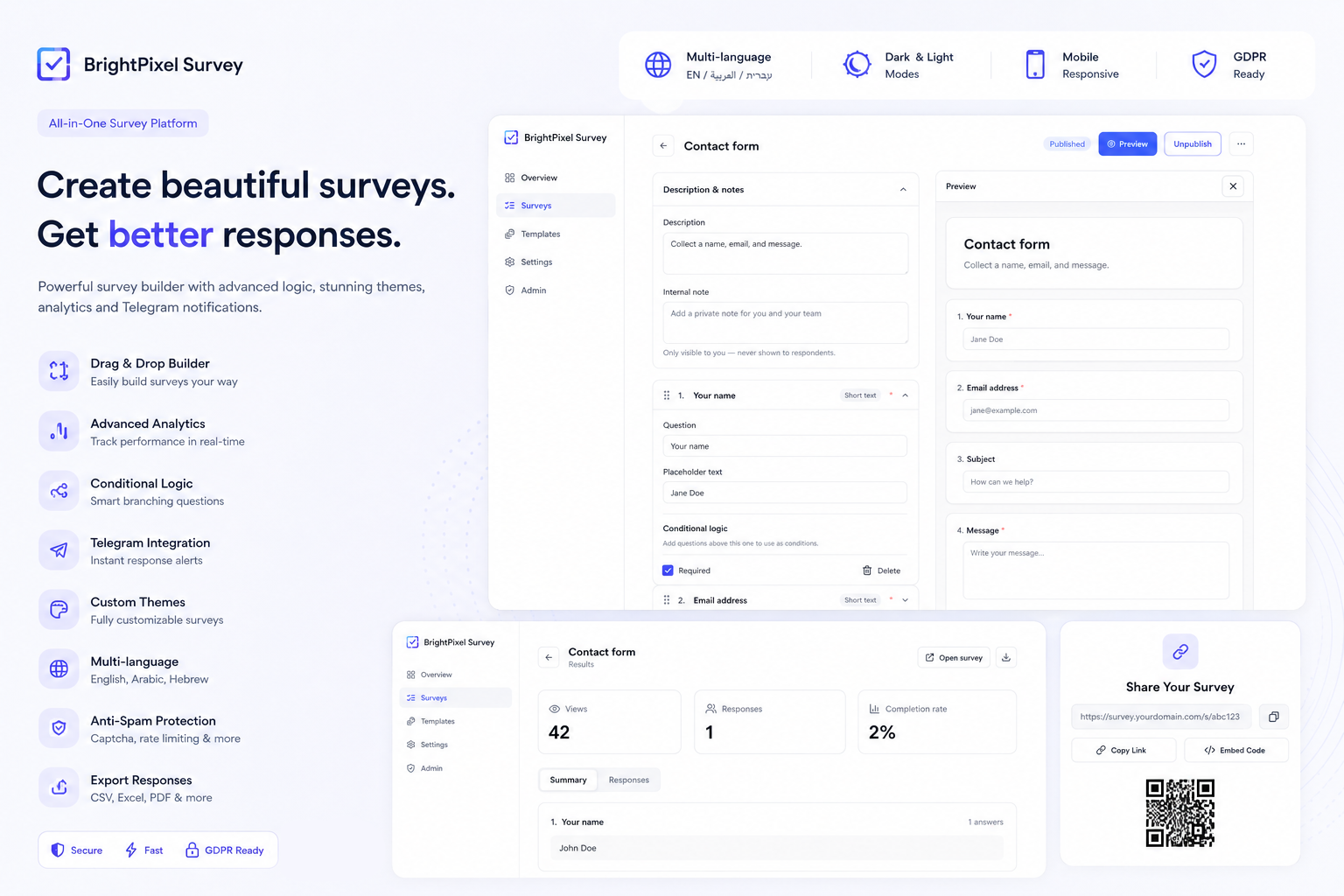Open Settings in results window sidebar
Image resolution: width=1344 pixels, height=896 pixels.
(x=455, y=745)
